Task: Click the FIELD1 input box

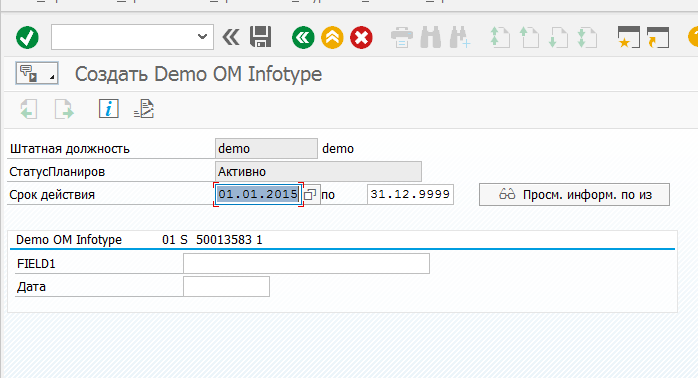Action: click(x=306, y=264)
